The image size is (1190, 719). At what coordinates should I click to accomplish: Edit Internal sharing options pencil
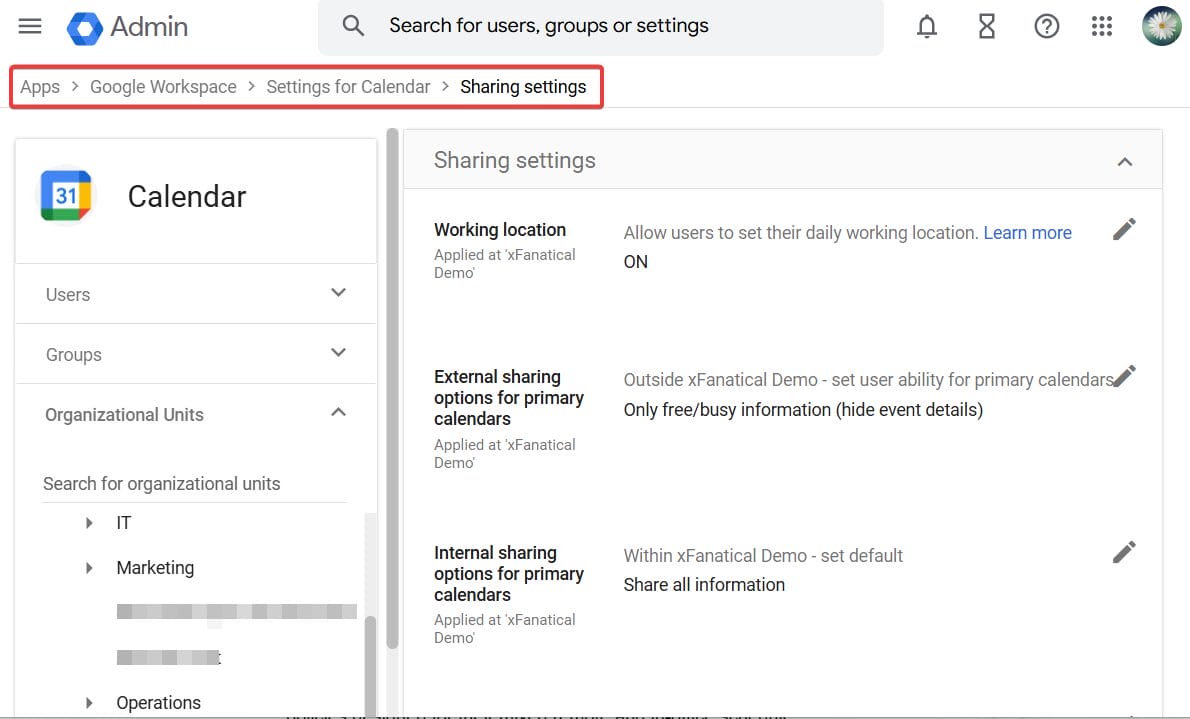tap(1124, 552)
